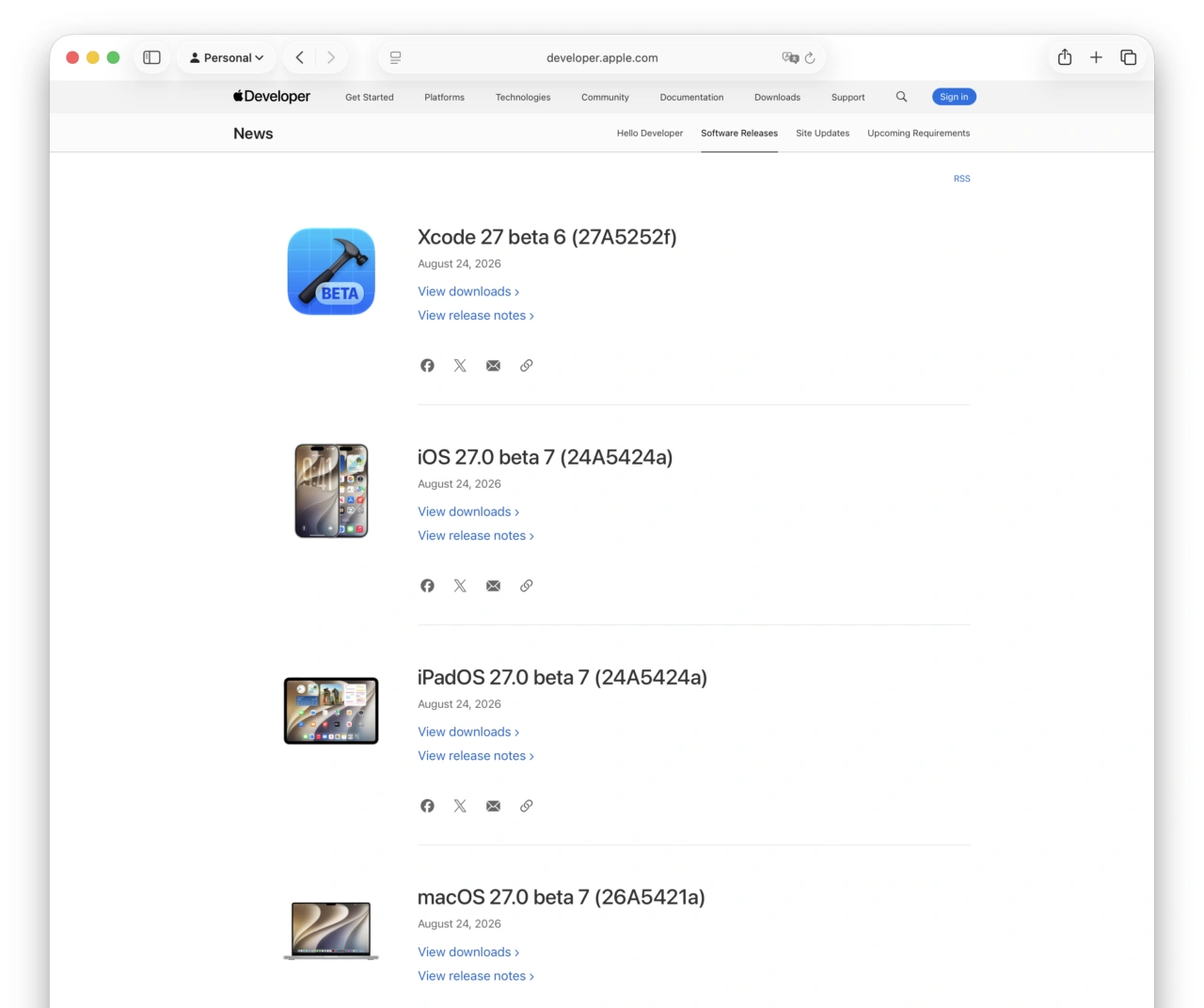
Task: Click the macOS 27.0 MacBook thumbnail
Action: tap(331, 930)
